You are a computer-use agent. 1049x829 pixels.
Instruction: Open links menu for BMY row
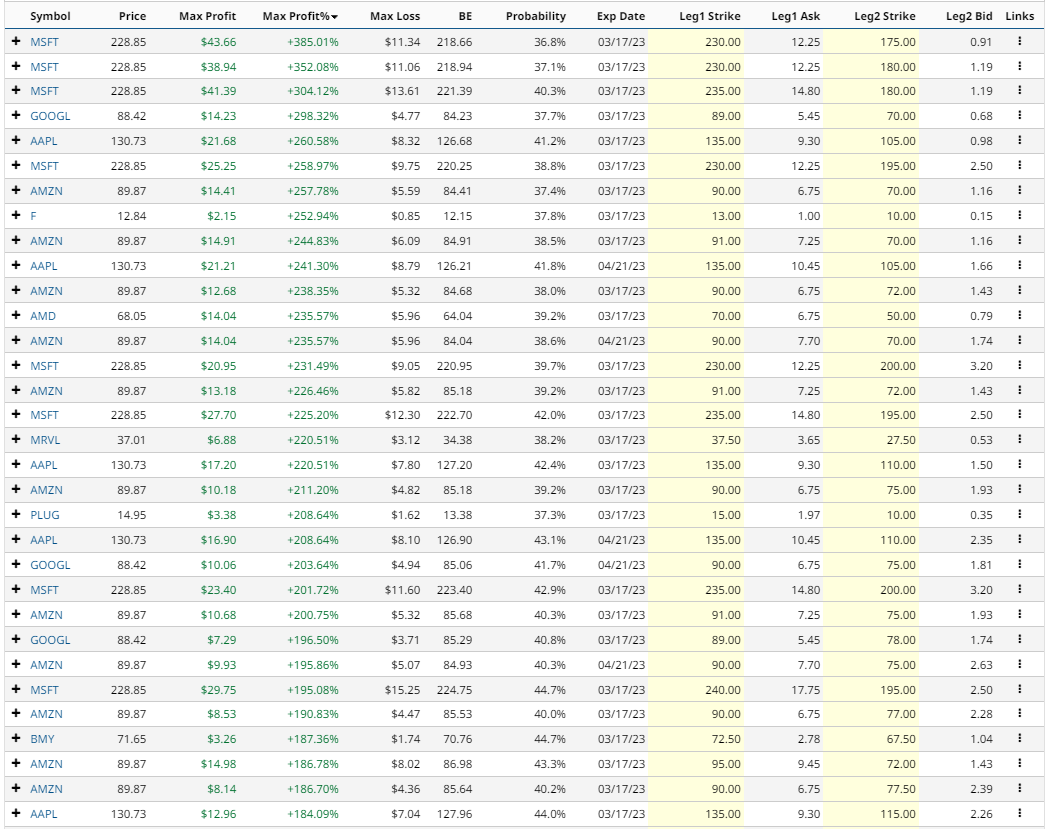[1020, 739]
